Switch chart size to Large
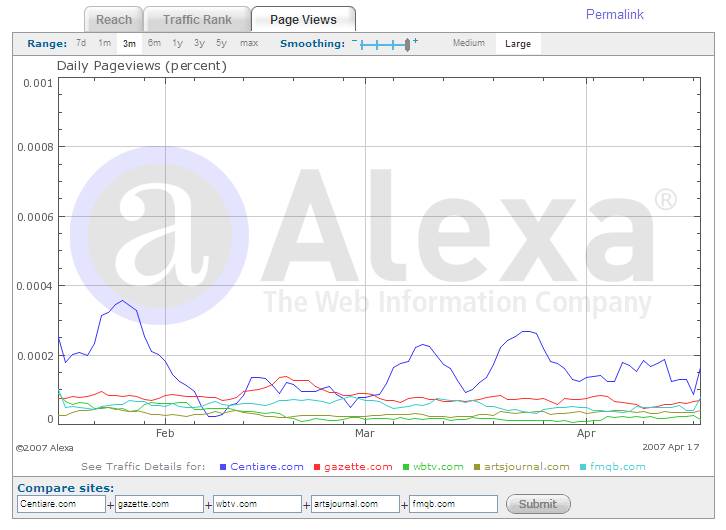Viewport: 726px width, 530px height. coord(518,44)
